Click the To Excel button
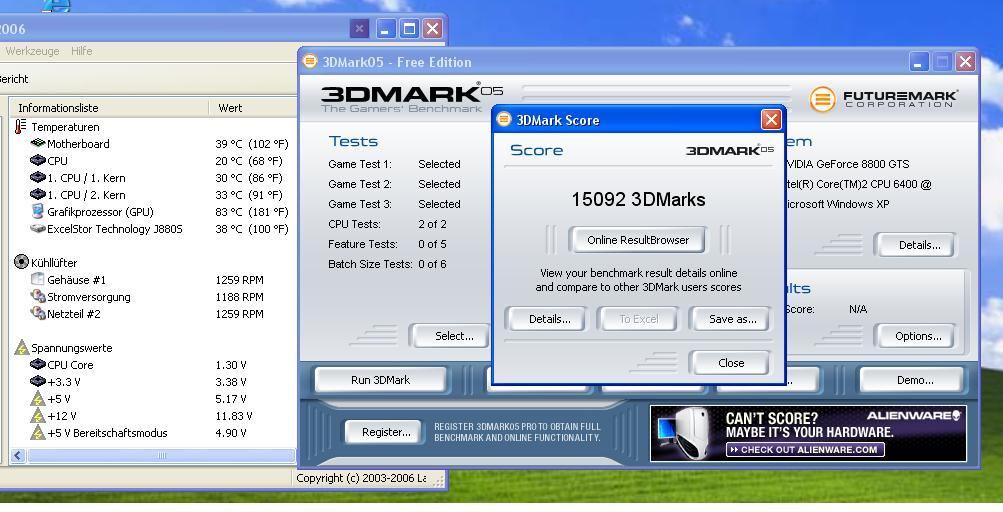 638,319
